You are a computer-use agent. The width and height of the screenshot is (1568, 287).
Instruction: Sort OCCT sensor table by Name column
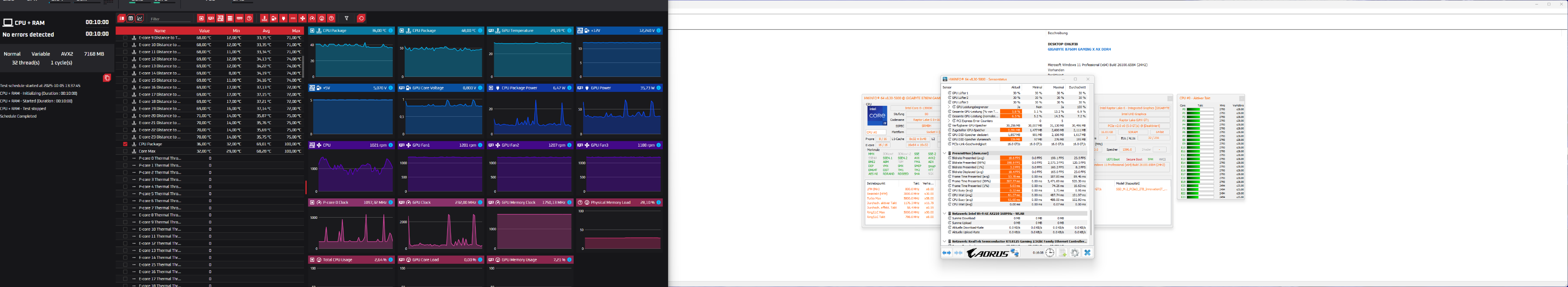[160, 30]
